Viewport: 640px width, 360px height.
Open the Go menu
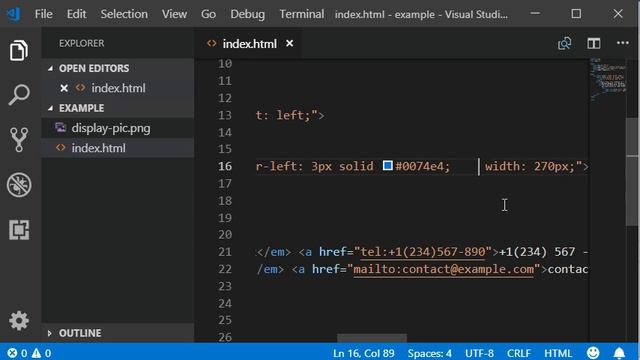click(208, 14)
